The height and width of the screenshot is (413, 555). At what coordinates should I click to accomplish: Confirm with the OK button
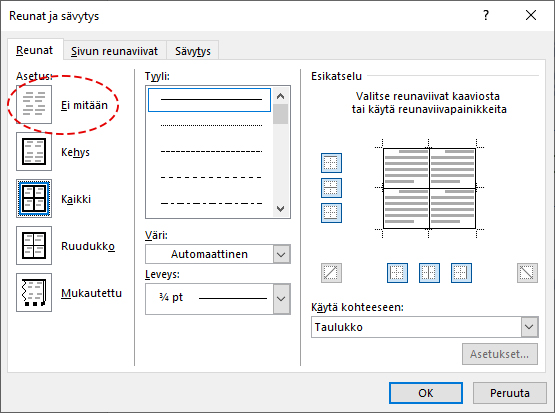[426, 393]
